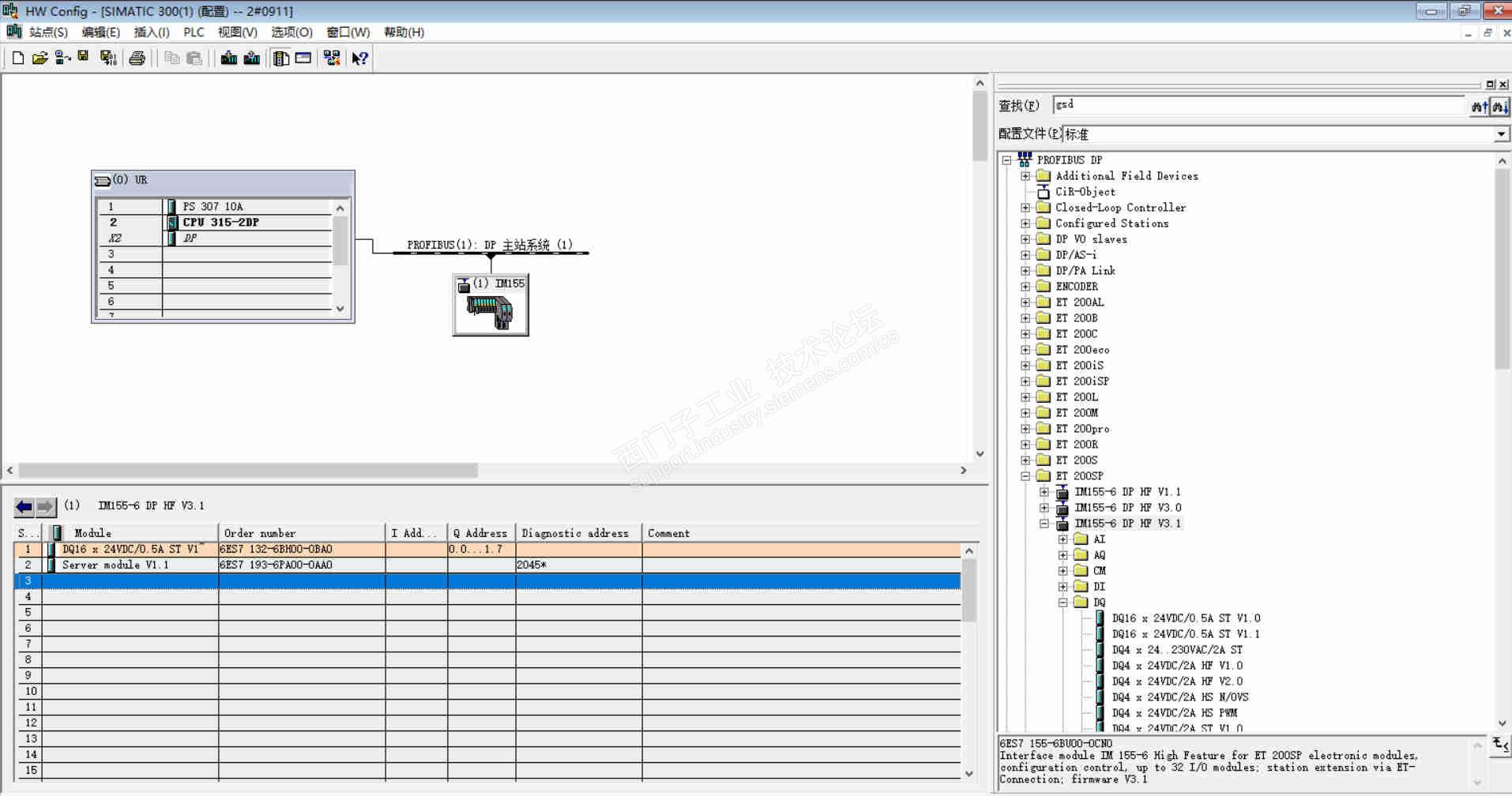Select the IM155 slave device icon
The height and width of the screenshot is (796, 1512).
[491, 306]
